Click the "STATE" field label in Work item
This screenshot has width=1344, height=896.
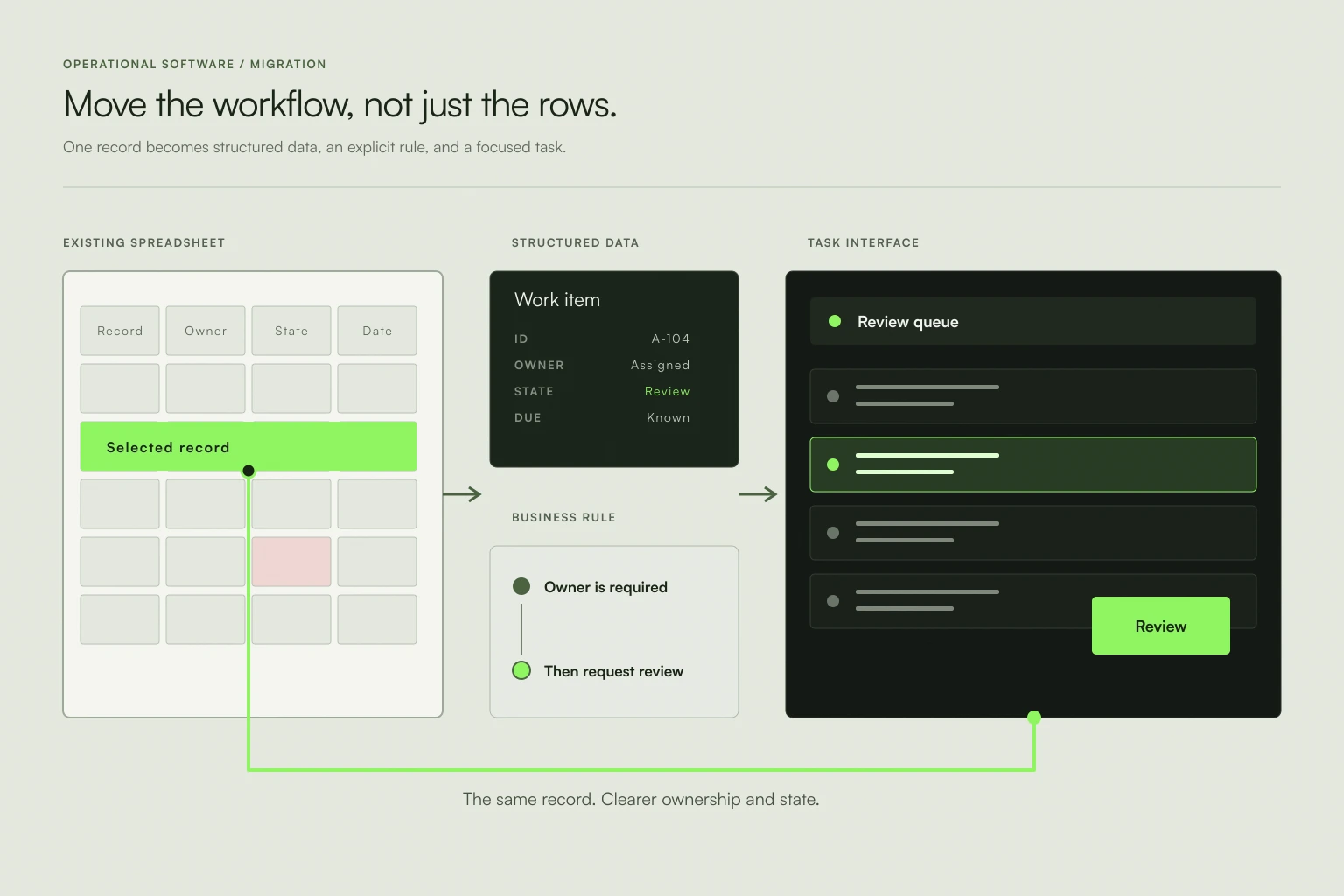534,391
